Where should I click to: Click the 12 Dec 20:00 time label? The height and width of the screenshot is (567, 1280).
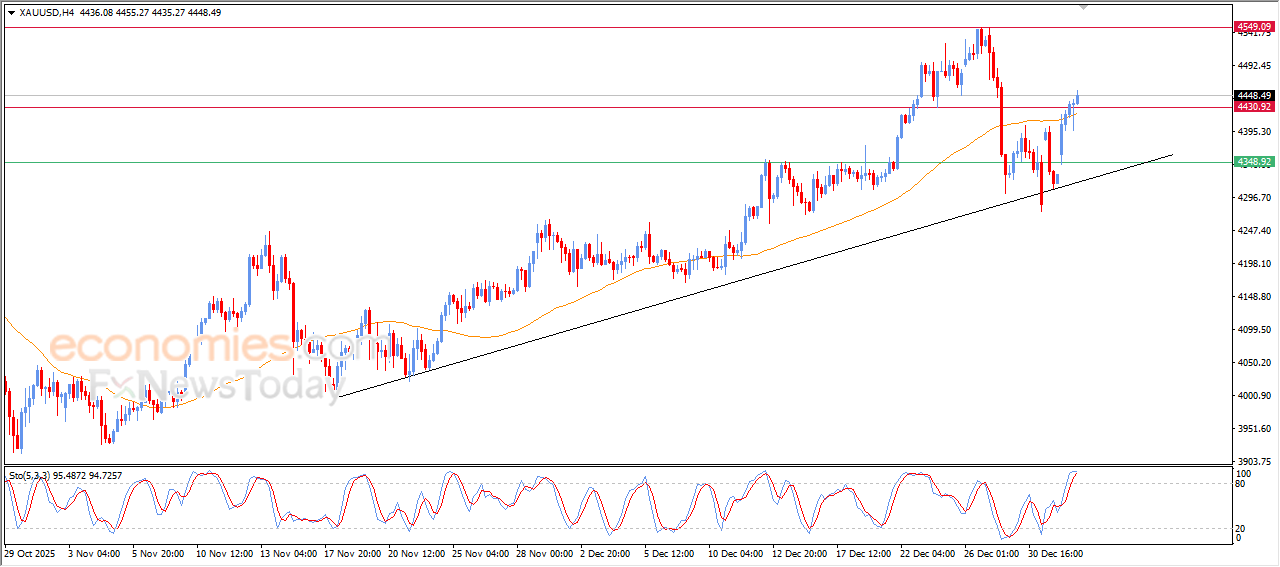[801, 553]
